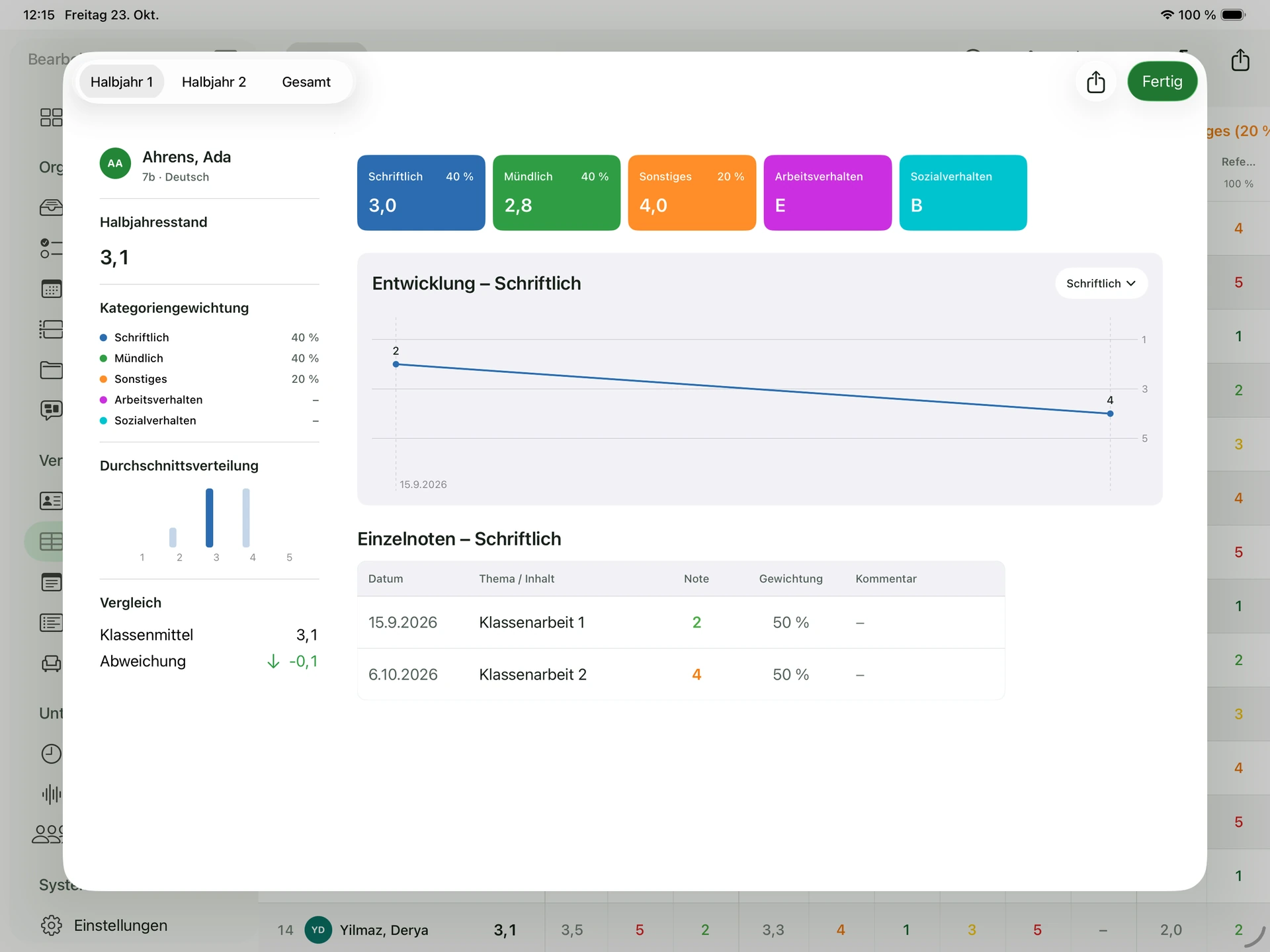Select the orange Sonstiges 4,0 card
Image resolution: width=1270 pixels, height=952 pixels.
691,192
